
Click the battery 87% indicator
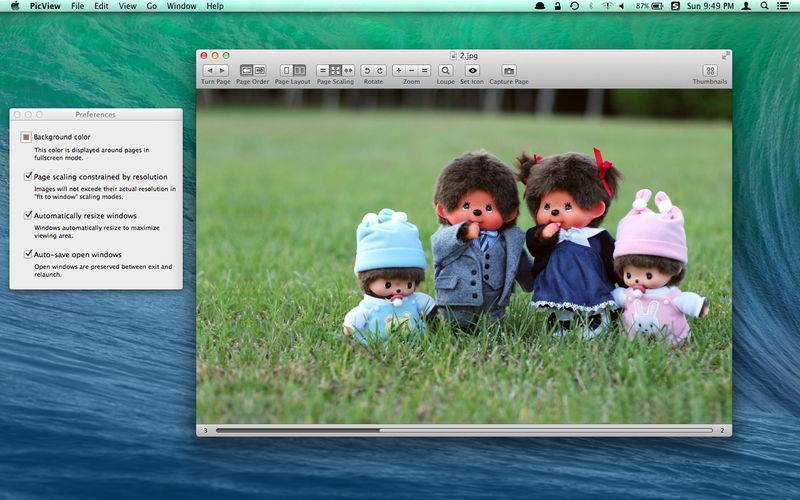click(649, 6)
